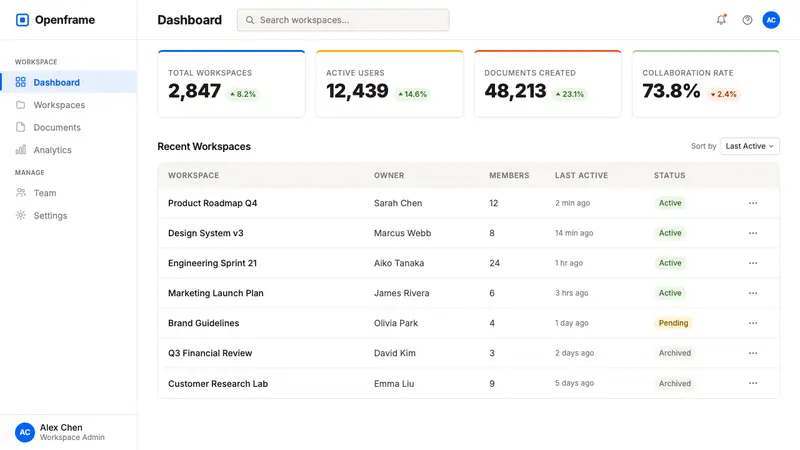Click the Active Users stat card
The height and width of the screenshot is (450, 800).
390,84
